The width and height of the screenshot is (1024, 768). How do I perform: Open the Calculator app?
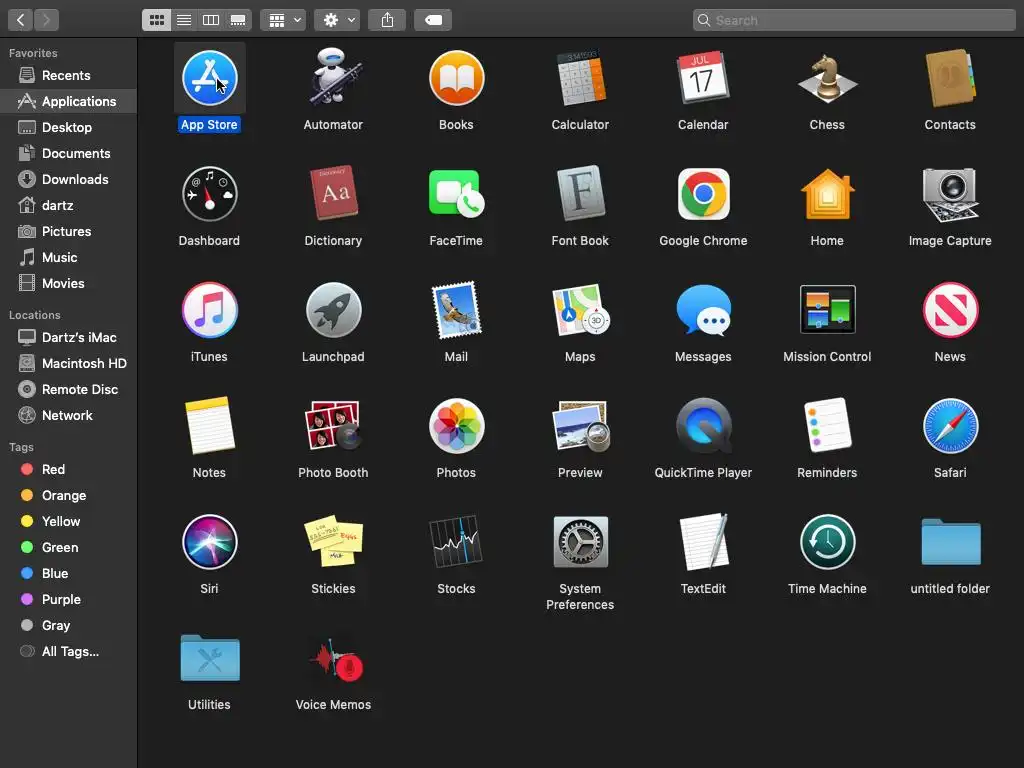coord(580,78)
